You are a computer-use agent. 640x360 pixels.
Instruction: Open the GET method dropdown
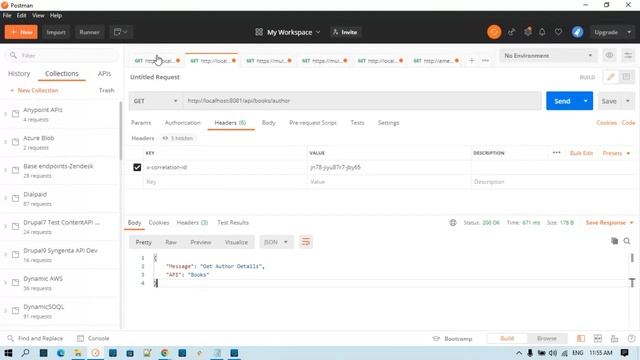pyautogui.click(x=155, y=101)
